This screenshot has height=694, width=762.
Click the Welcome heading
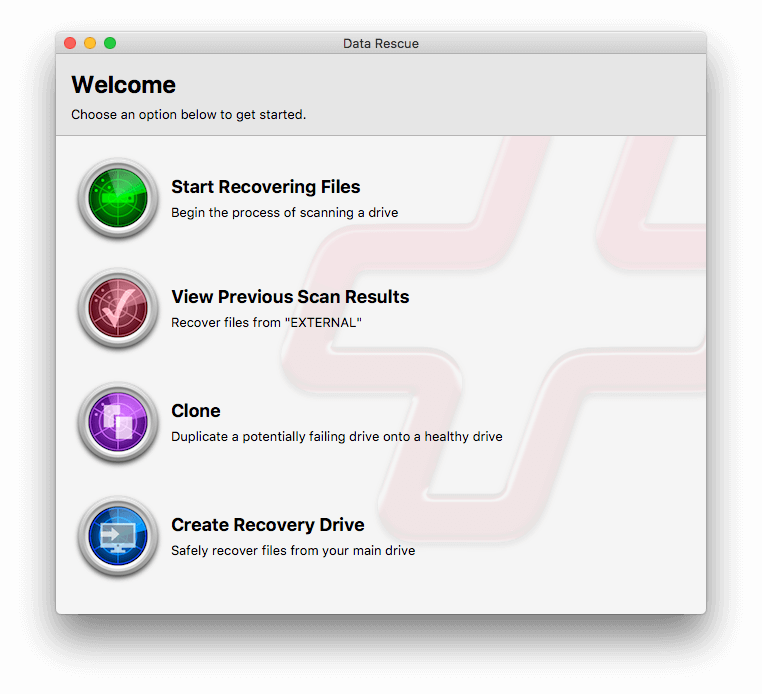tap(123, 85)
